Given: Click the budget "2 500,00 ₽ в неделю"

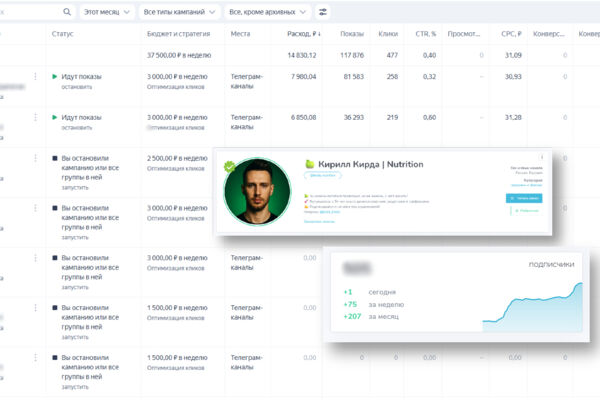Looking at the screenshot, I should [177, 158].
